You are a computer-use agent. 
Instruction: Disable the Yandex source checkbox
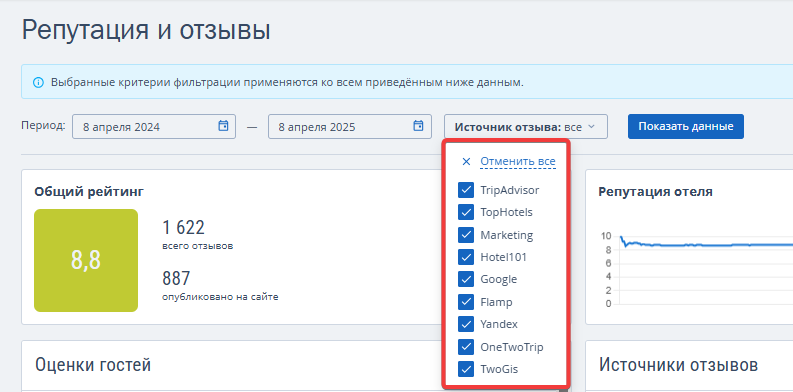(x=466, y=324)
